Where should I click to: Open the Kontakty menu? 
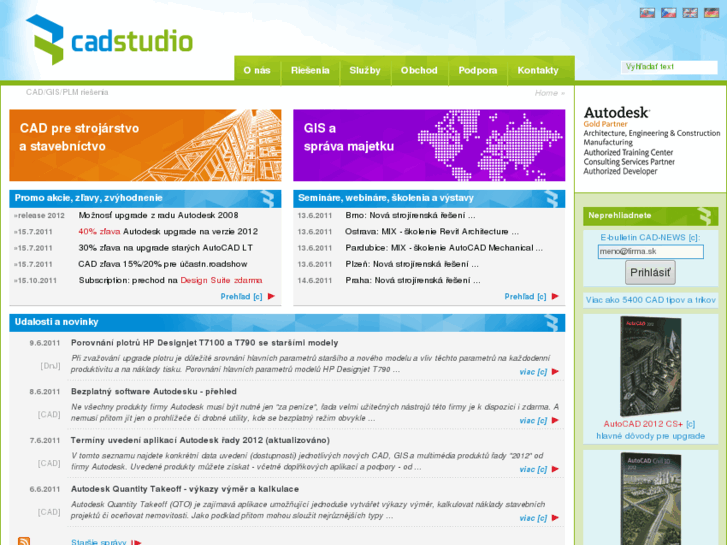(538, 71)
